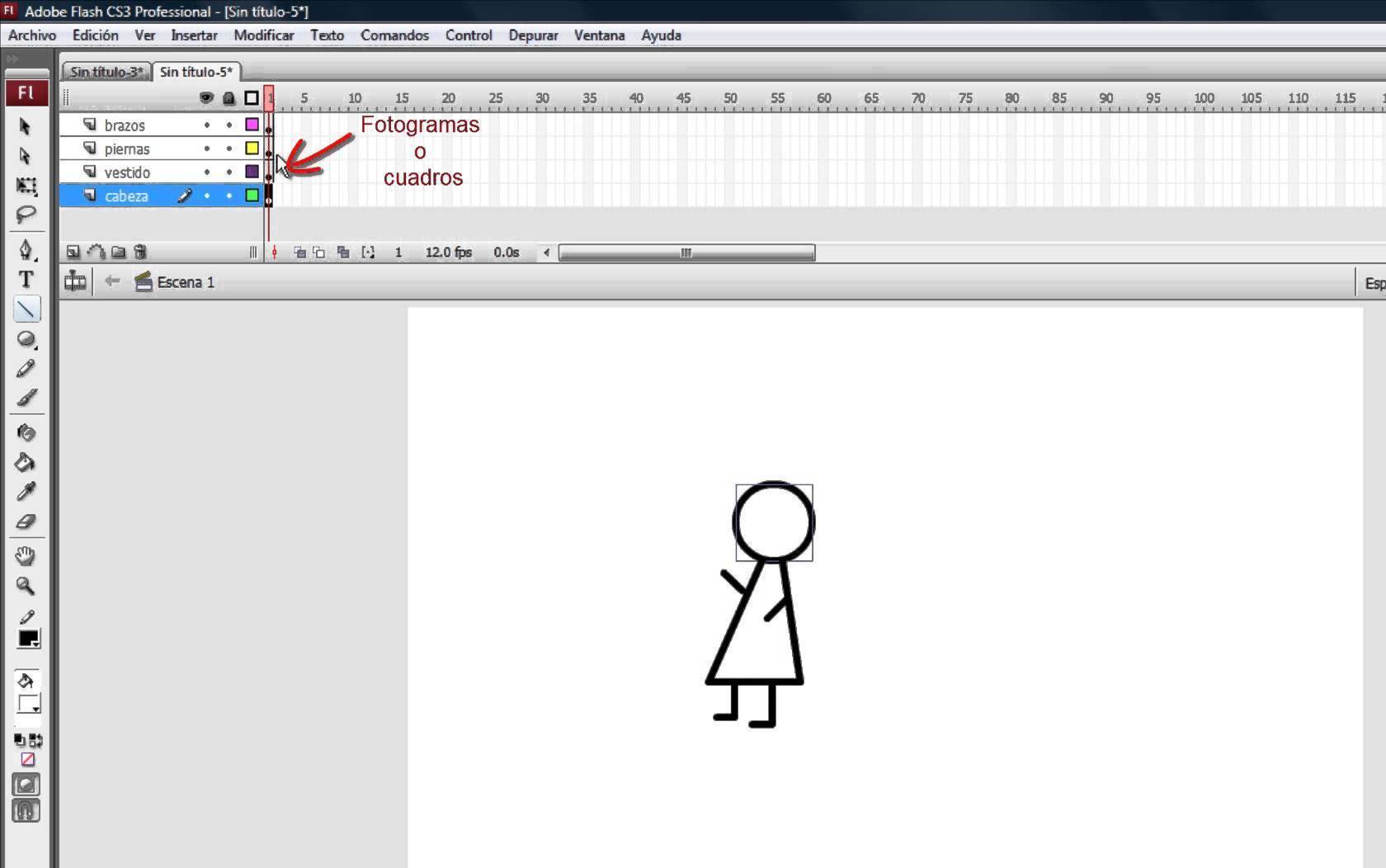The width and height of the screenshot is (1386, 868).
Task: Select the cabeza layer
Action: tap(126, 196)
